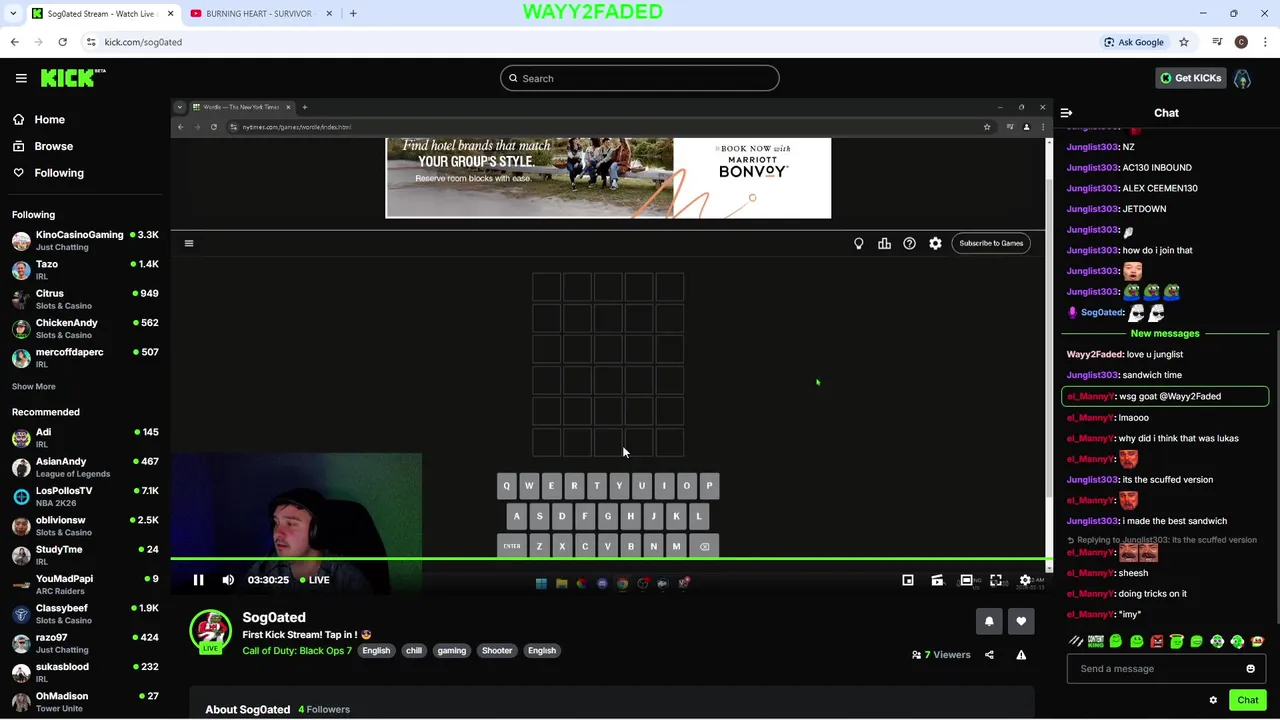Insert first claw slashes emote
The width and height of the screenshot is (1280, 720).
[x=1076, y=641]
